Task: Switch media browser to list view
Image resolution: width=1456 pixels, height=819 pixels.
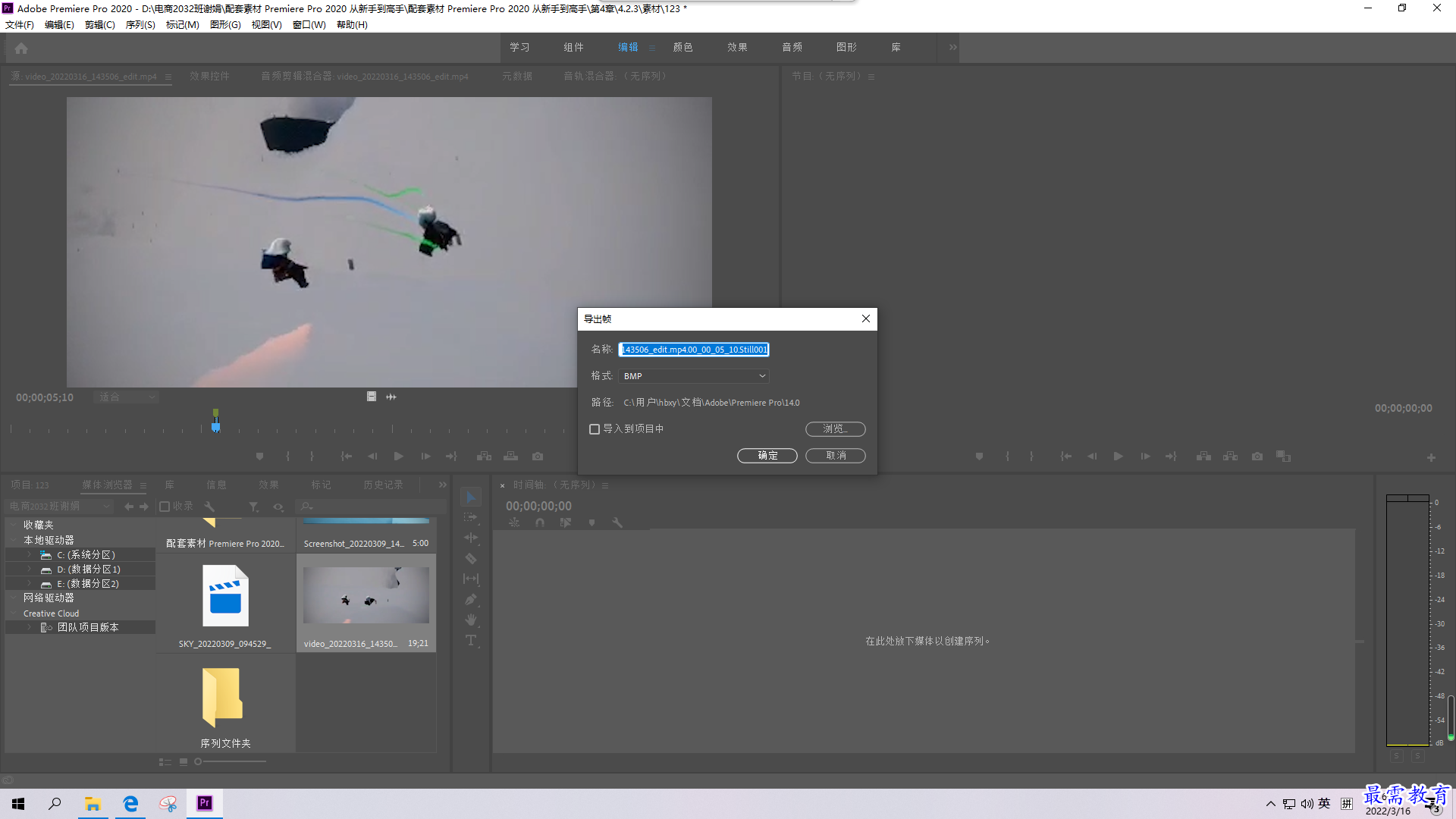Action: click(x=165, y=762)
